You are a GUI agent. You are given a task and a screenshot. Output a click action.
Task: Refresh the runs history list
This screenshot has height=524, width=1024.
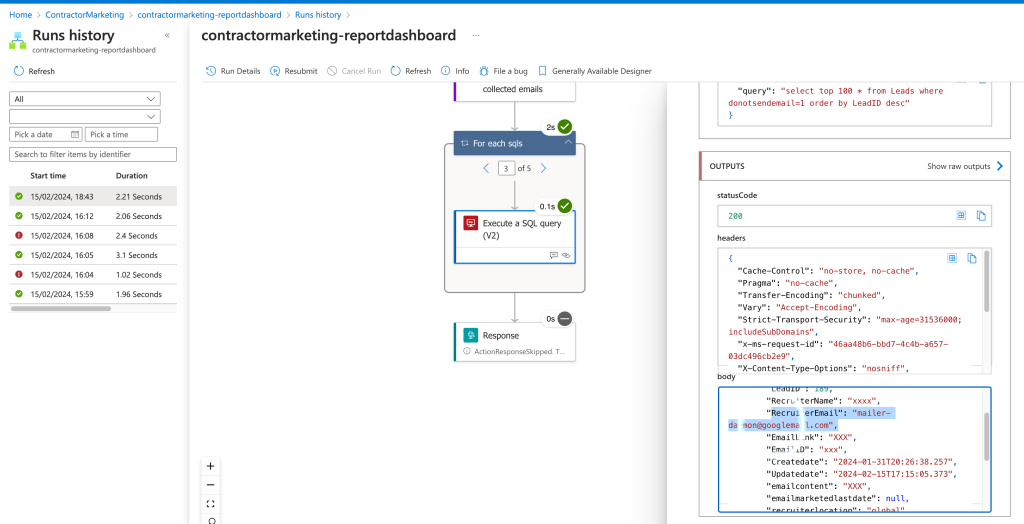tap(34, 71)
